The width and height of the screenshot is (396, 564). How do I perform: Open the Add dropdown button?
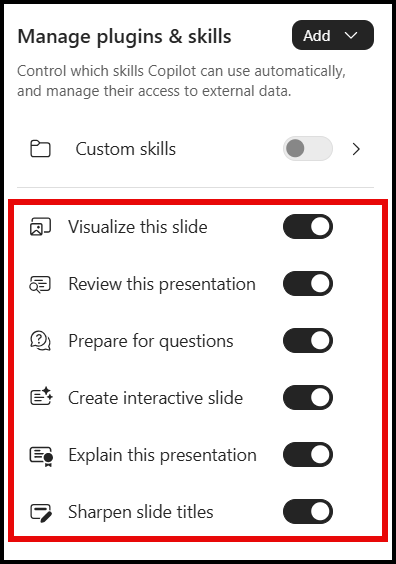tap(333, 35)
